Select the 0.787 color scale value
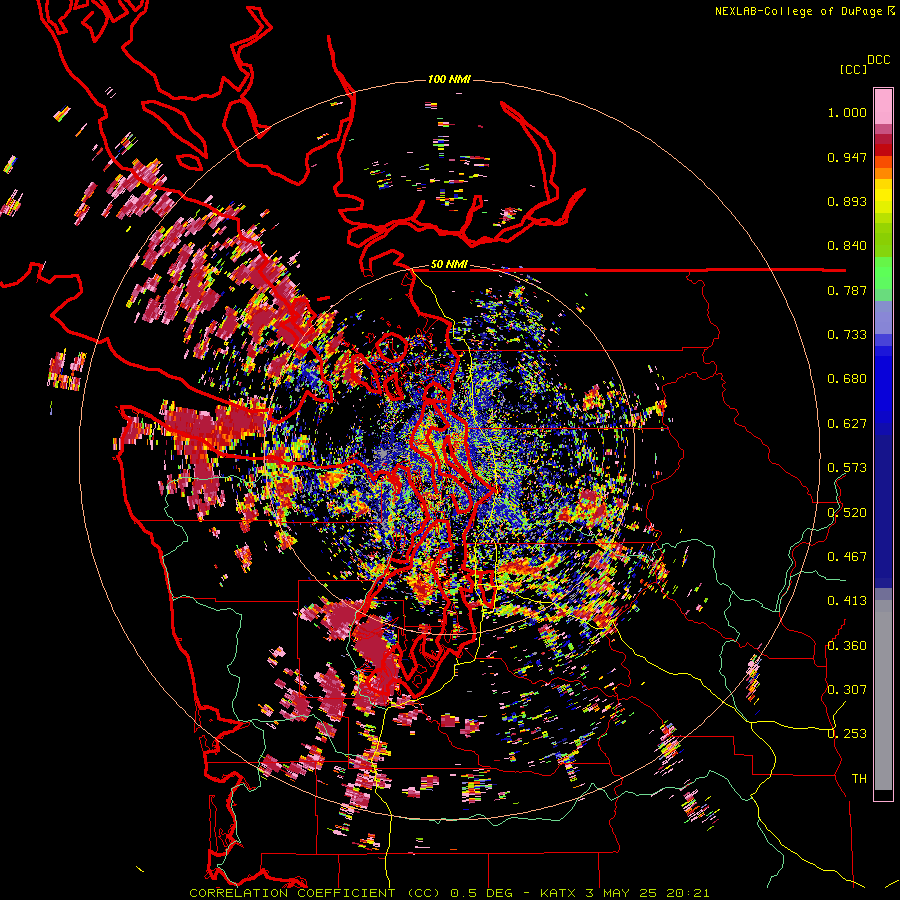 coord(847,290)
